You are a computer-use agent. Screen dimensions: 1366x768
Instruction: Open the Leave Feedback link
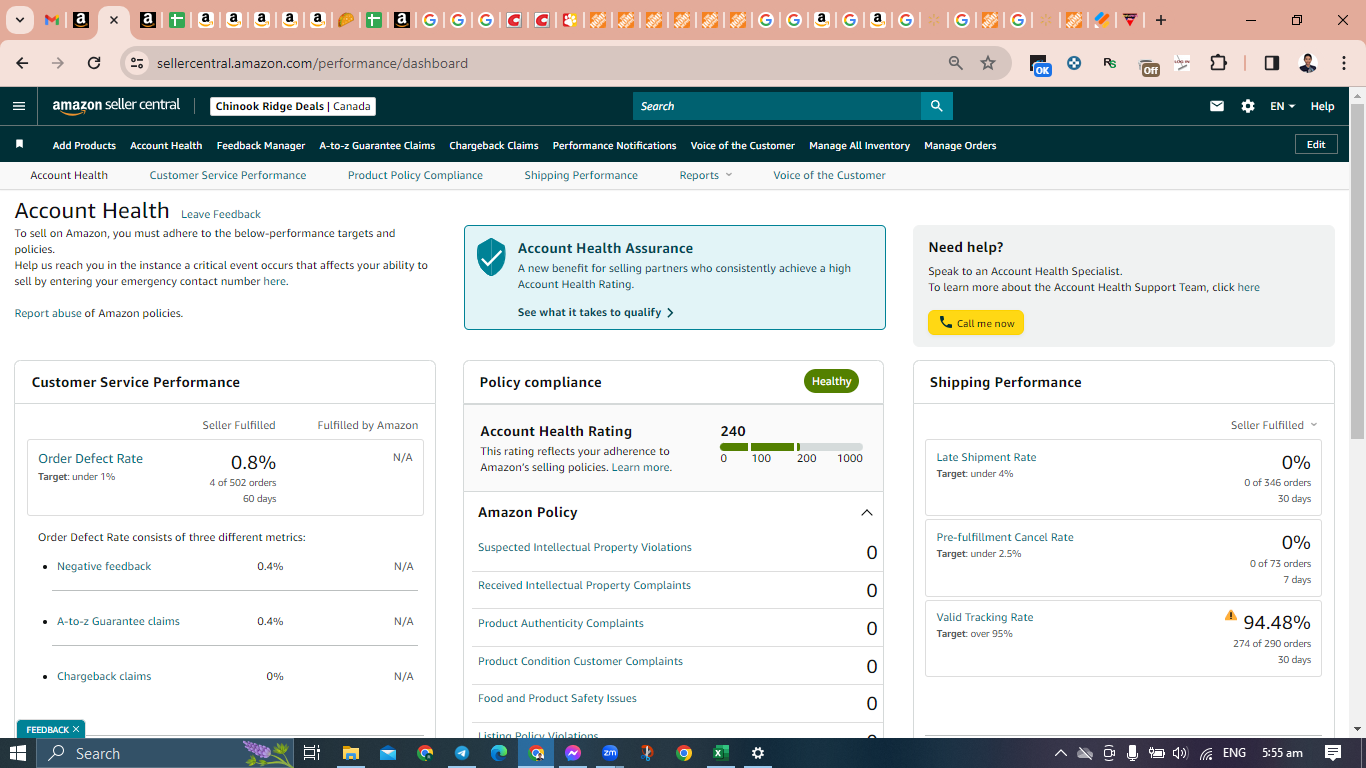221,214
